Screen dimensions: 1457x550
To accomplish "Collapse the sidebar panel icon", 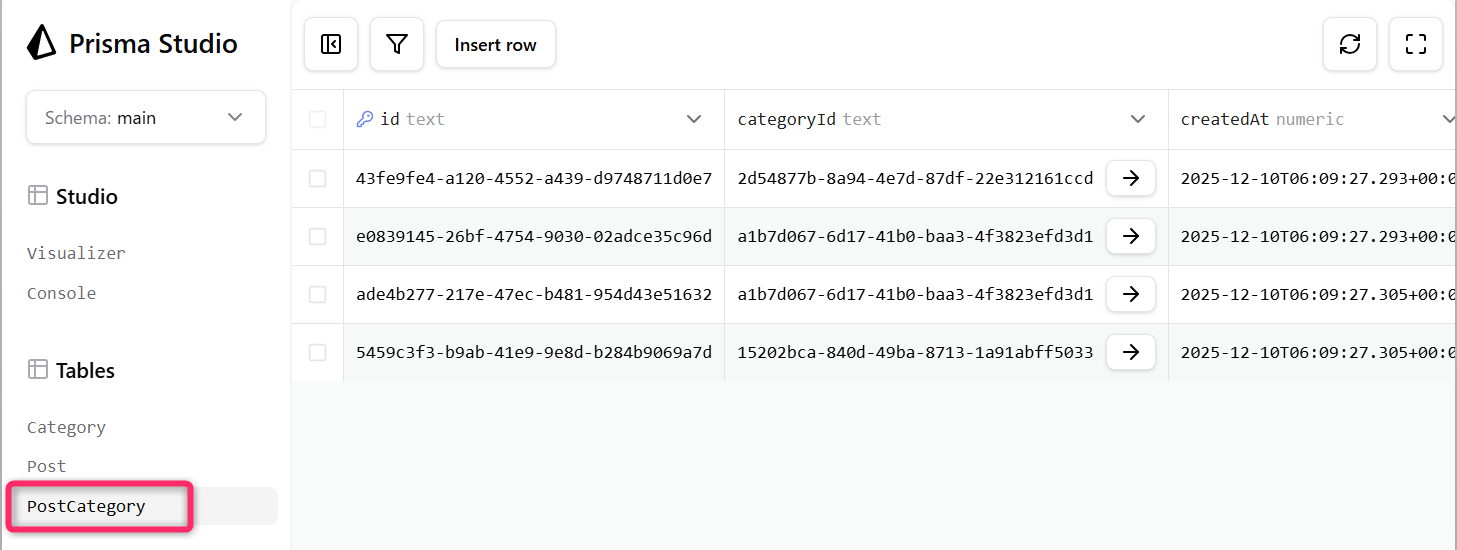I will (331, 45).
